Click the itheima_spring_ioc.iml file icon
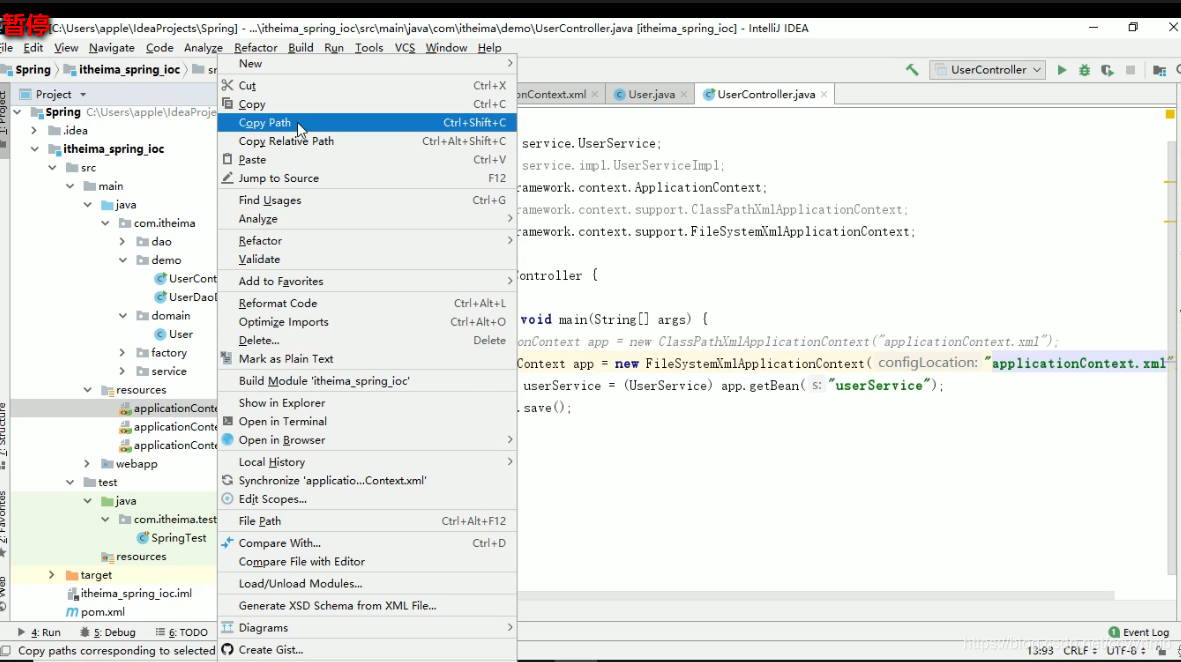This screenshot has height=662, width=1181. (72, 593)
